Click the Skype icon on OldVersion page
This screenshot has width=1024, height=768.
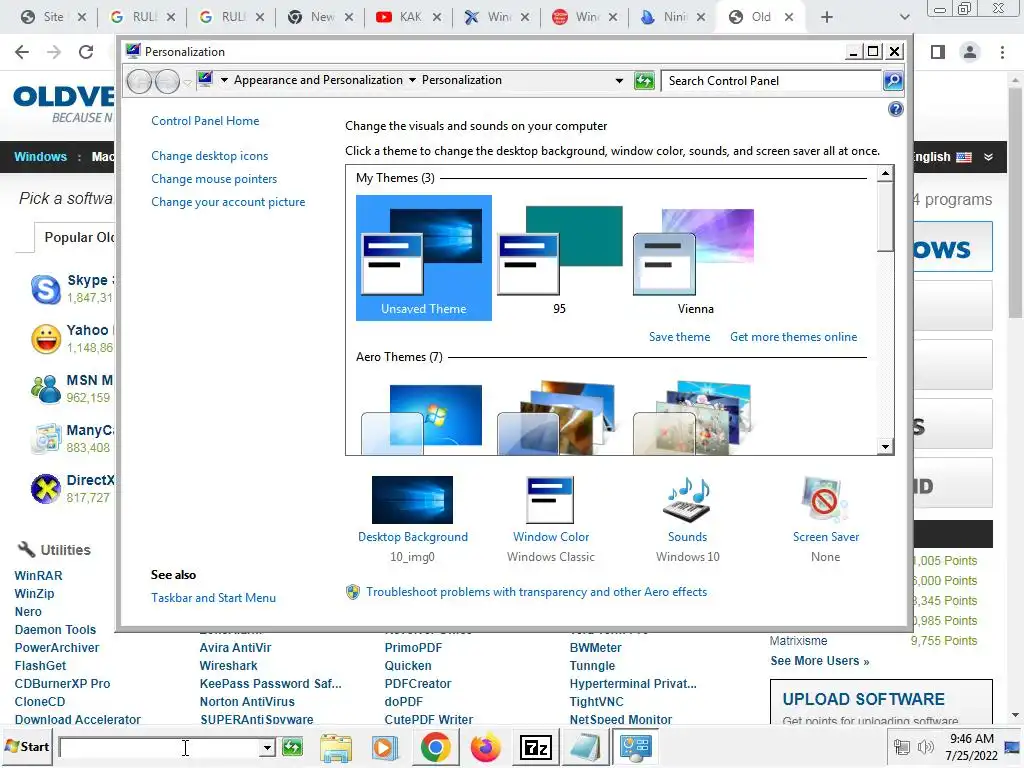pos(46,289)
